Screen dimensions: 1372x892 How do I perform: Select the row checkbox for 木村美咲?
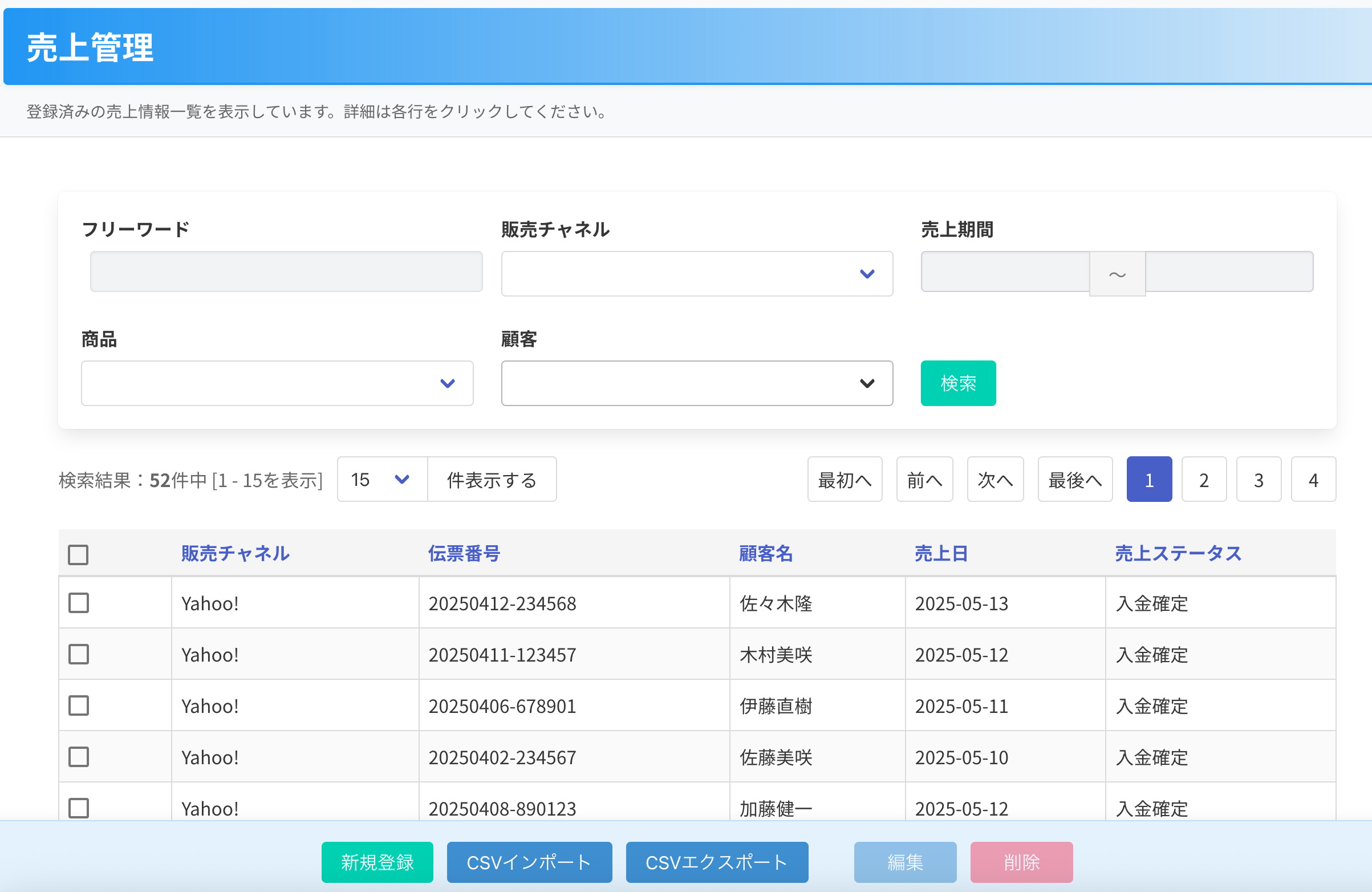tap(78, 654)
